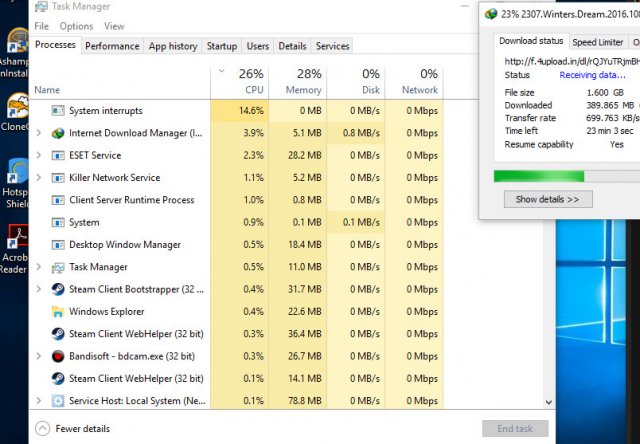Expand the Killer Network Service row
Viewport: 640px width, 444px height.
(38, 178)
